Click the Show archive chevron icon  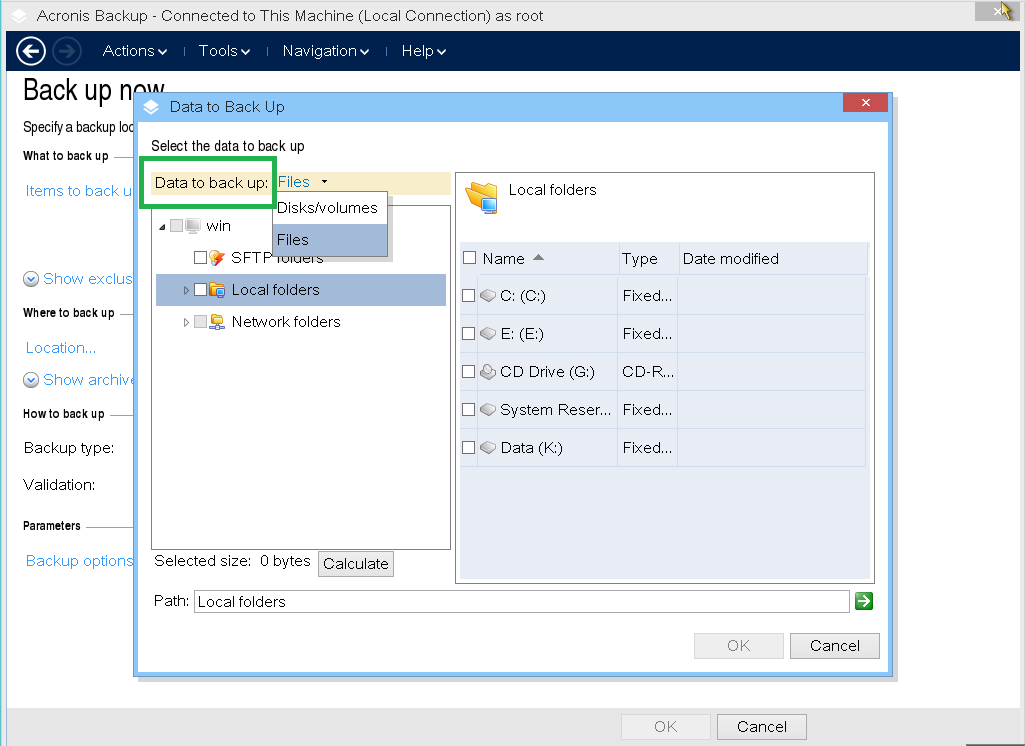31,380
